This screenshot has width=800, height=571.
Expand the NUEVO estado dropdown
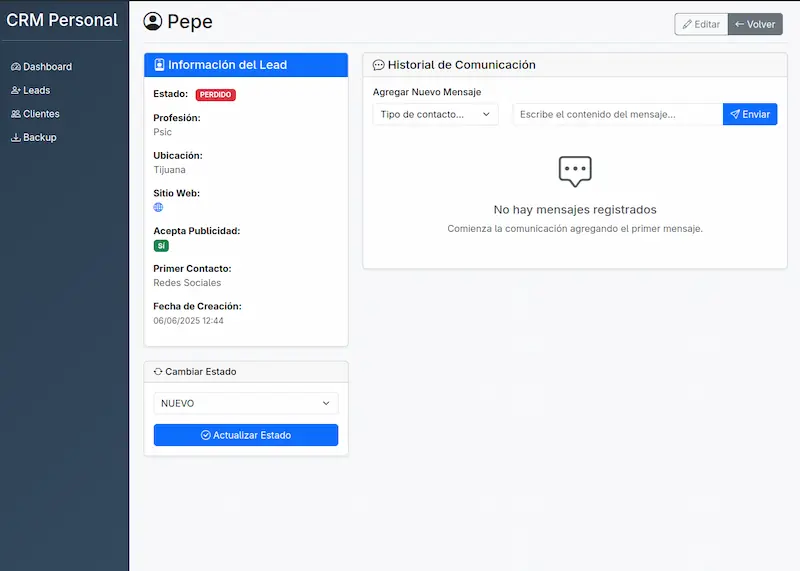[246, 403]
